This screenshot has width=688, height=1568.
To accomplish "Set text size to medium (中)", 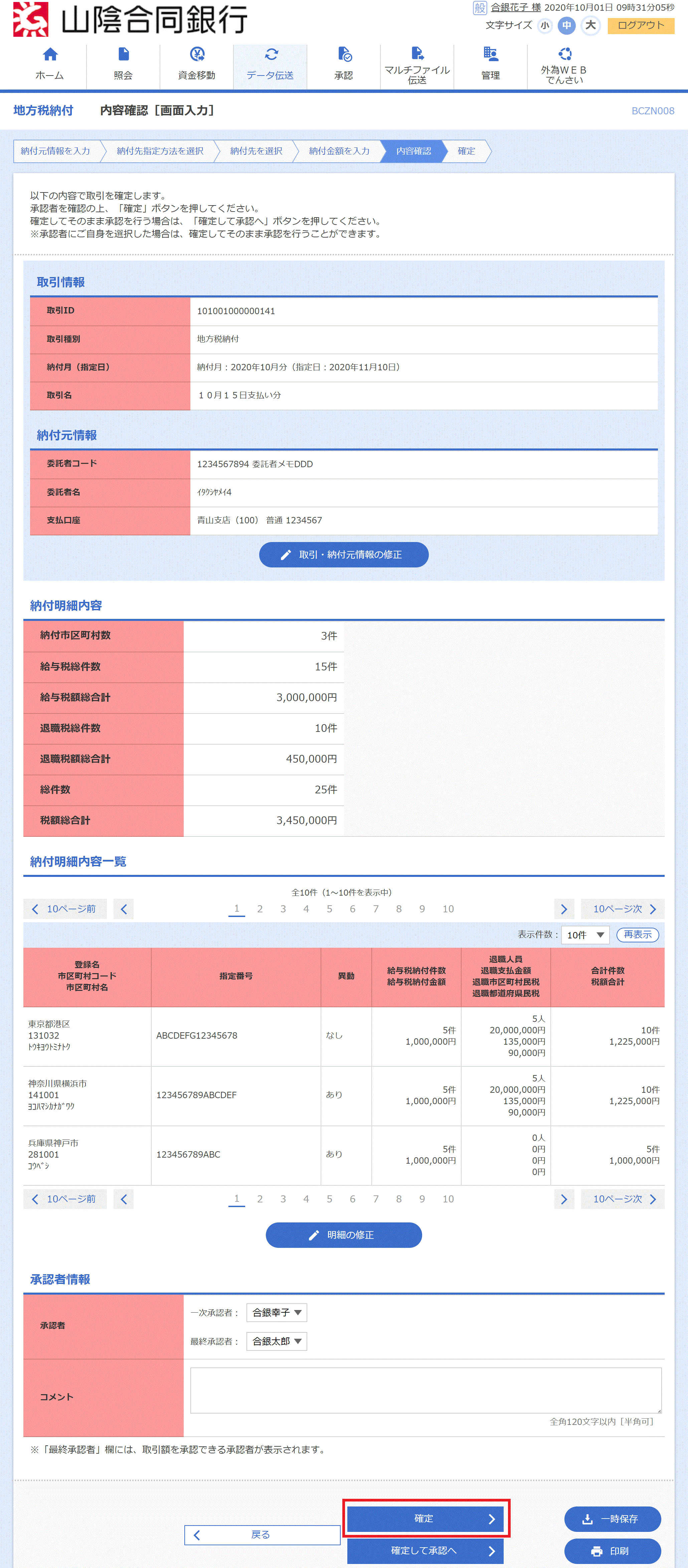I will tap(566, 25).
